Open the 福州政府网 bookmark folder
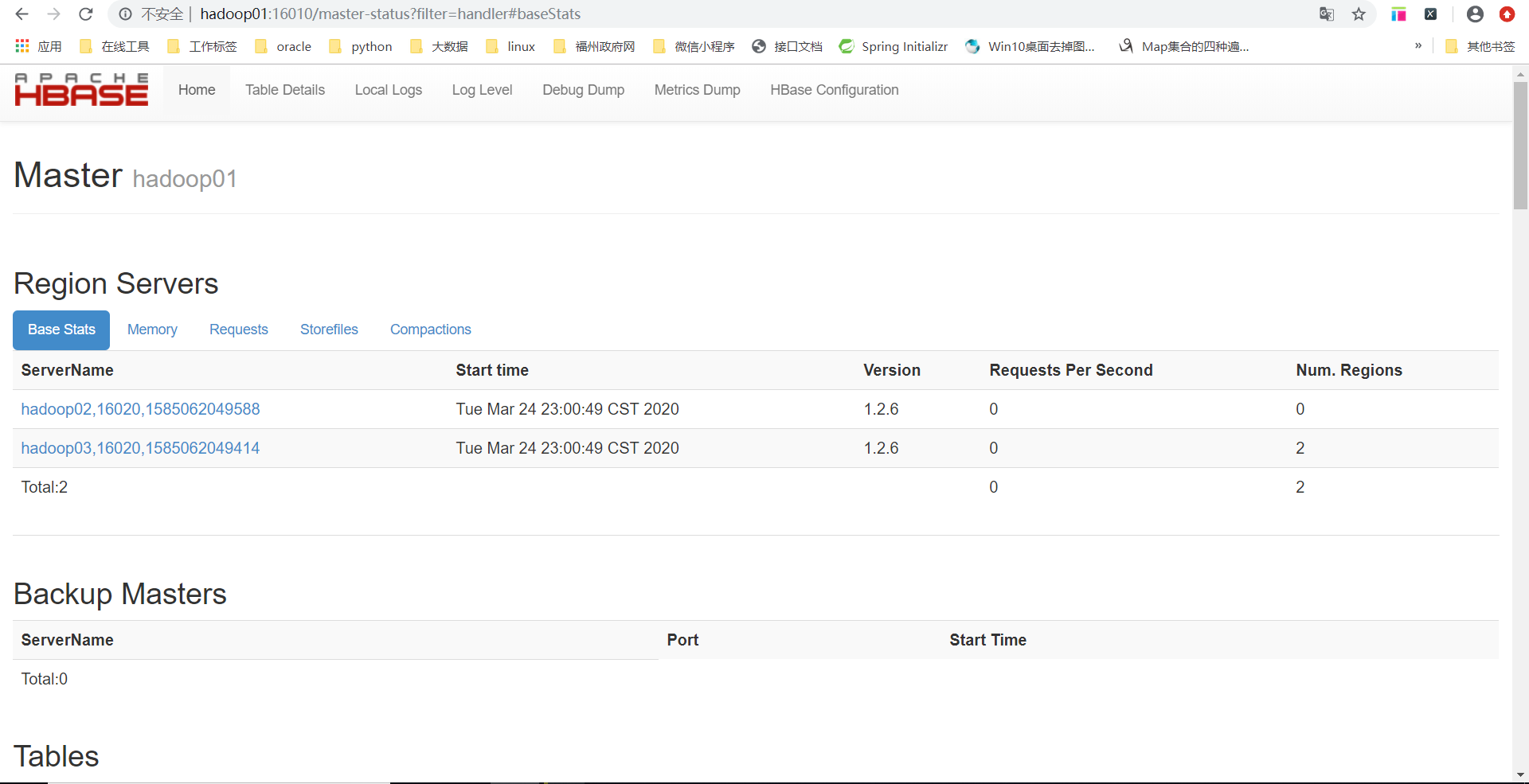This screenshot has height=784, width=1529. [x=594, y=46]
